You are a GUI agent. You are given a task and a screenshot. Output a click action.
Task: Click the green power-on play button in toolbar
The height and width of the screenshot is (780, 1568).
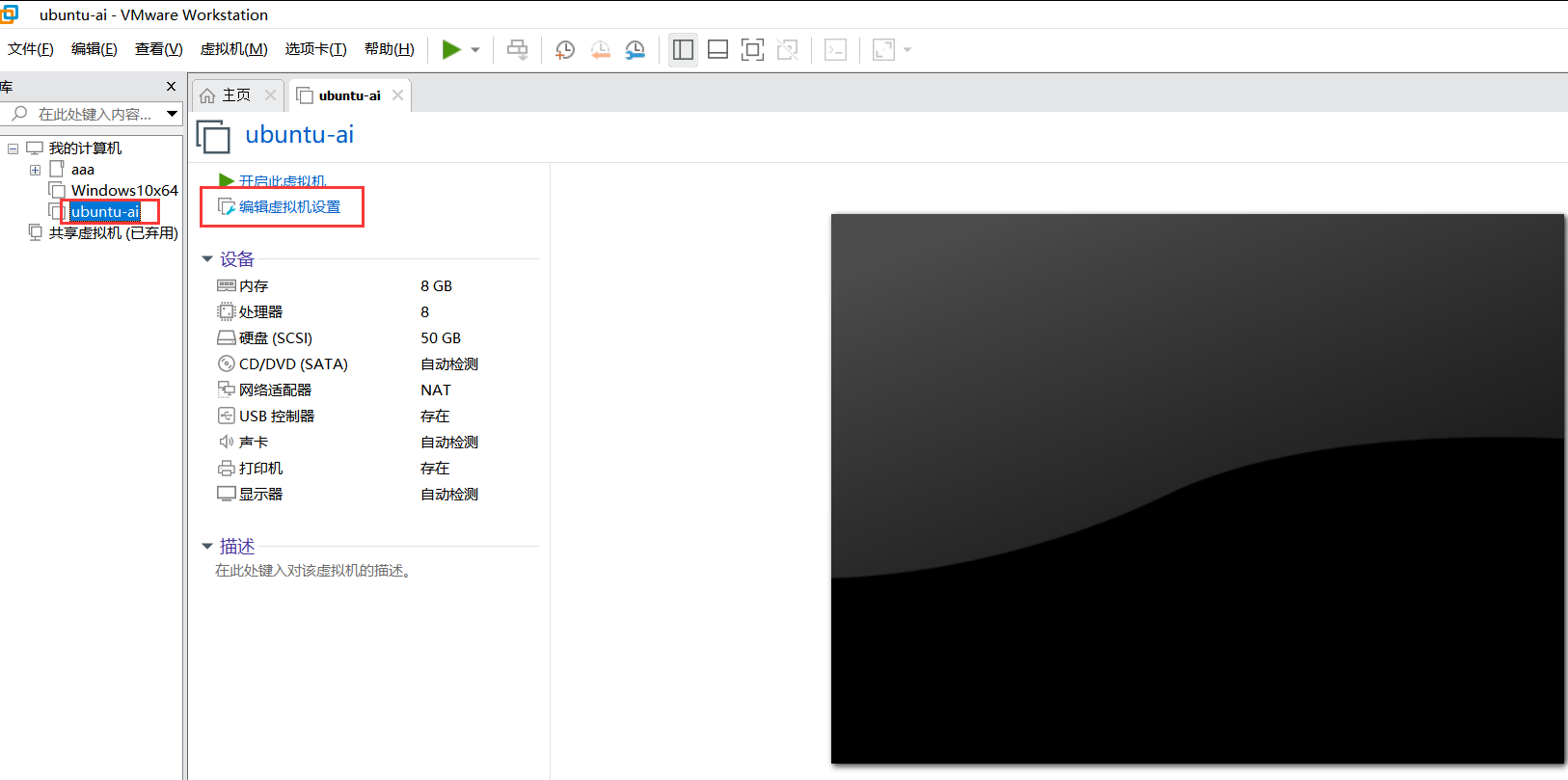pyautogui.click(x=450, y=50)
